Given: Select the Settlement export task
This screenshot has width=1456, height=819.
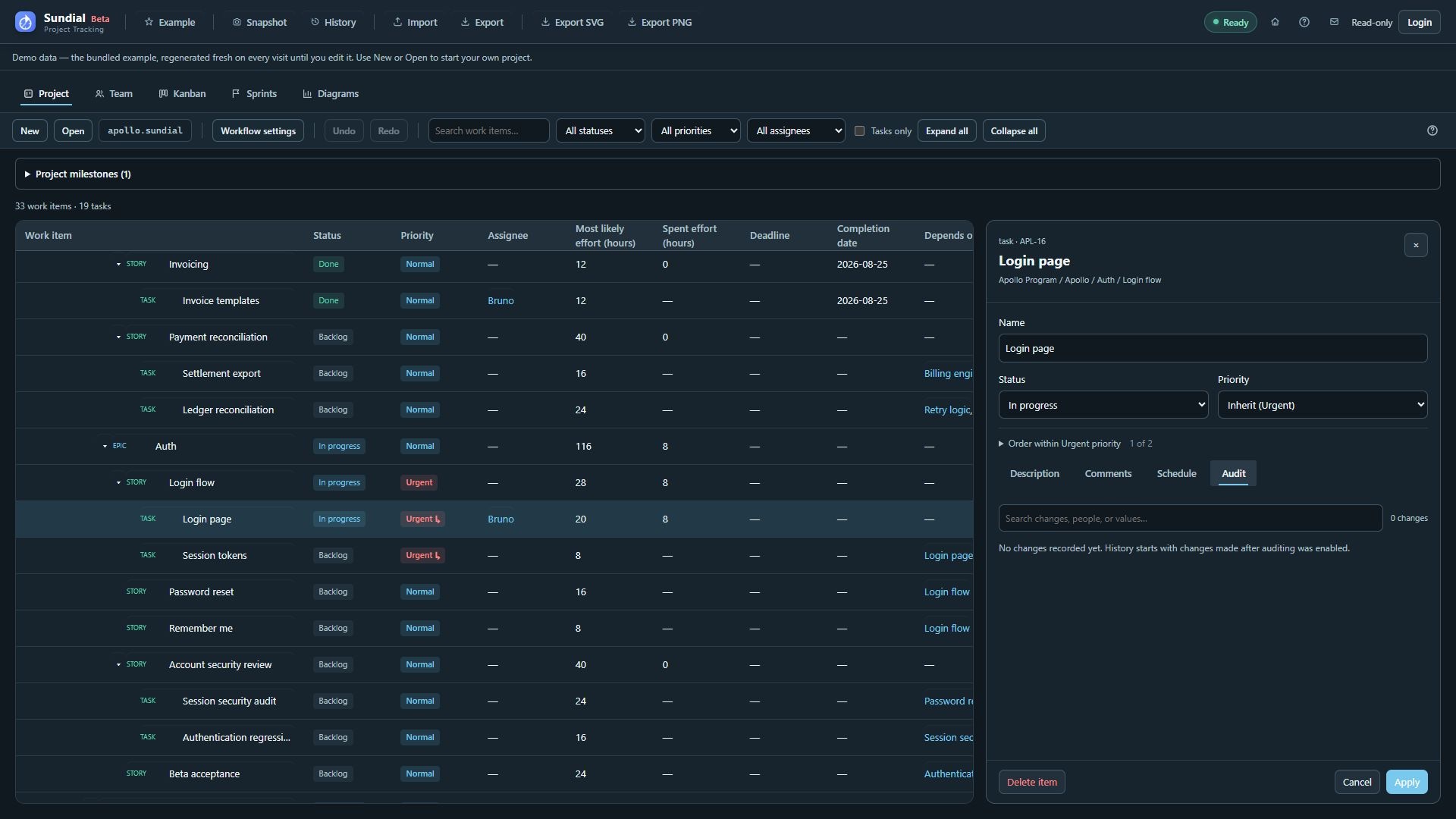Looking at the screenshot, I should tap(494, 373).
